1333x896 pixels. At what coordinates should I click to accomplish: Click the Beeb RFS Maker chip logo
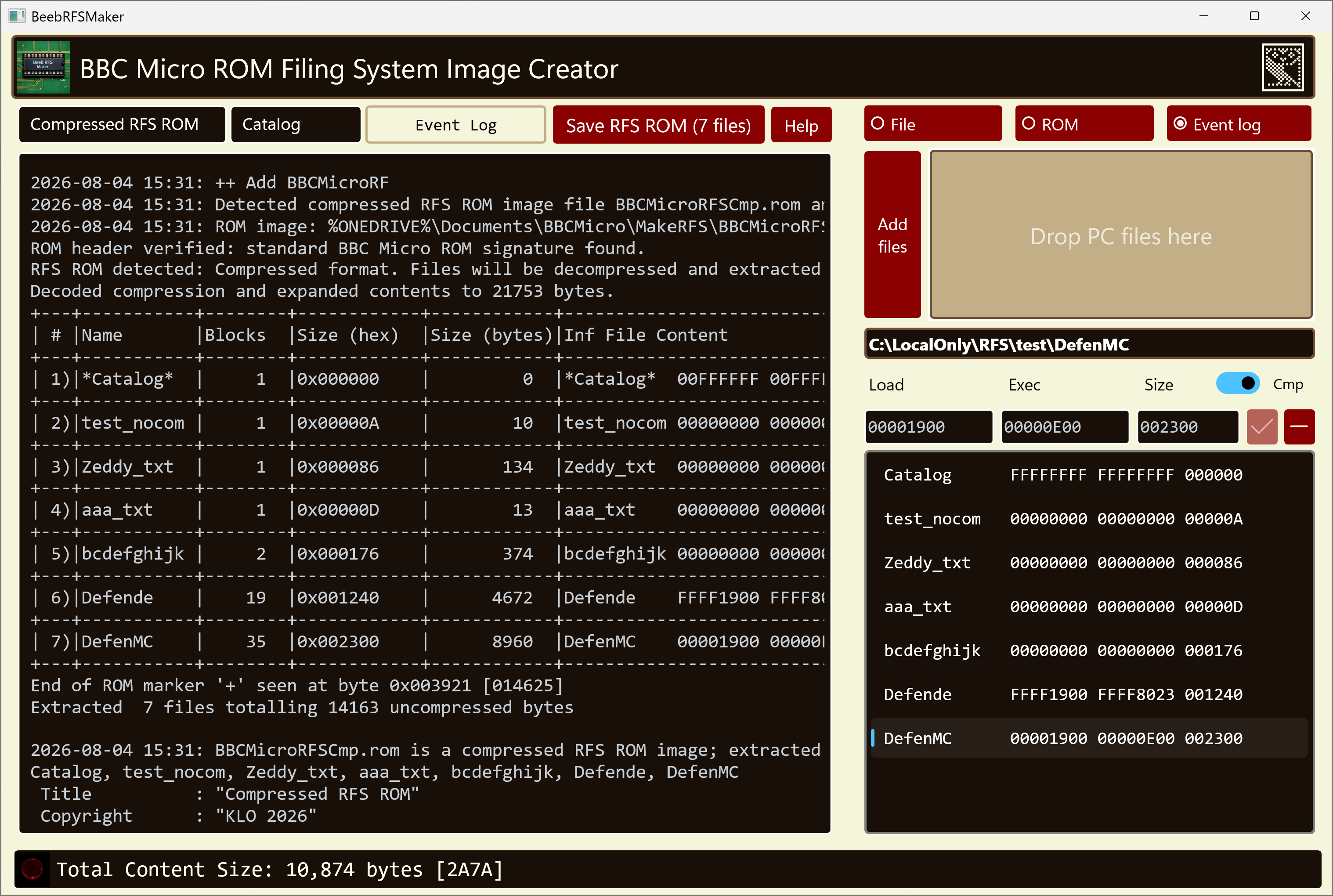tap(43, 68)
